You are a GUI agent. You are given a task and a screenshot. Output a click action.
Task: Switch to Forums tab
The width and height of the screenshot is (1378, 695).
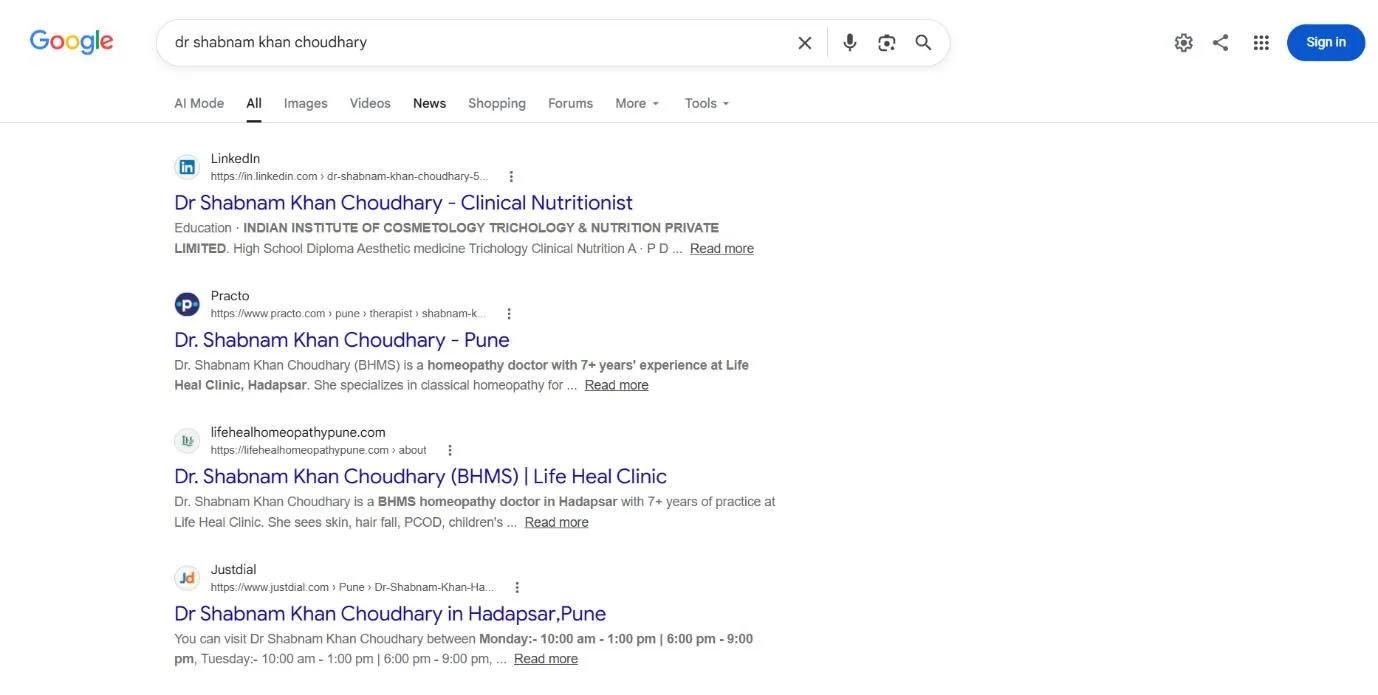[x=570, y=103]
